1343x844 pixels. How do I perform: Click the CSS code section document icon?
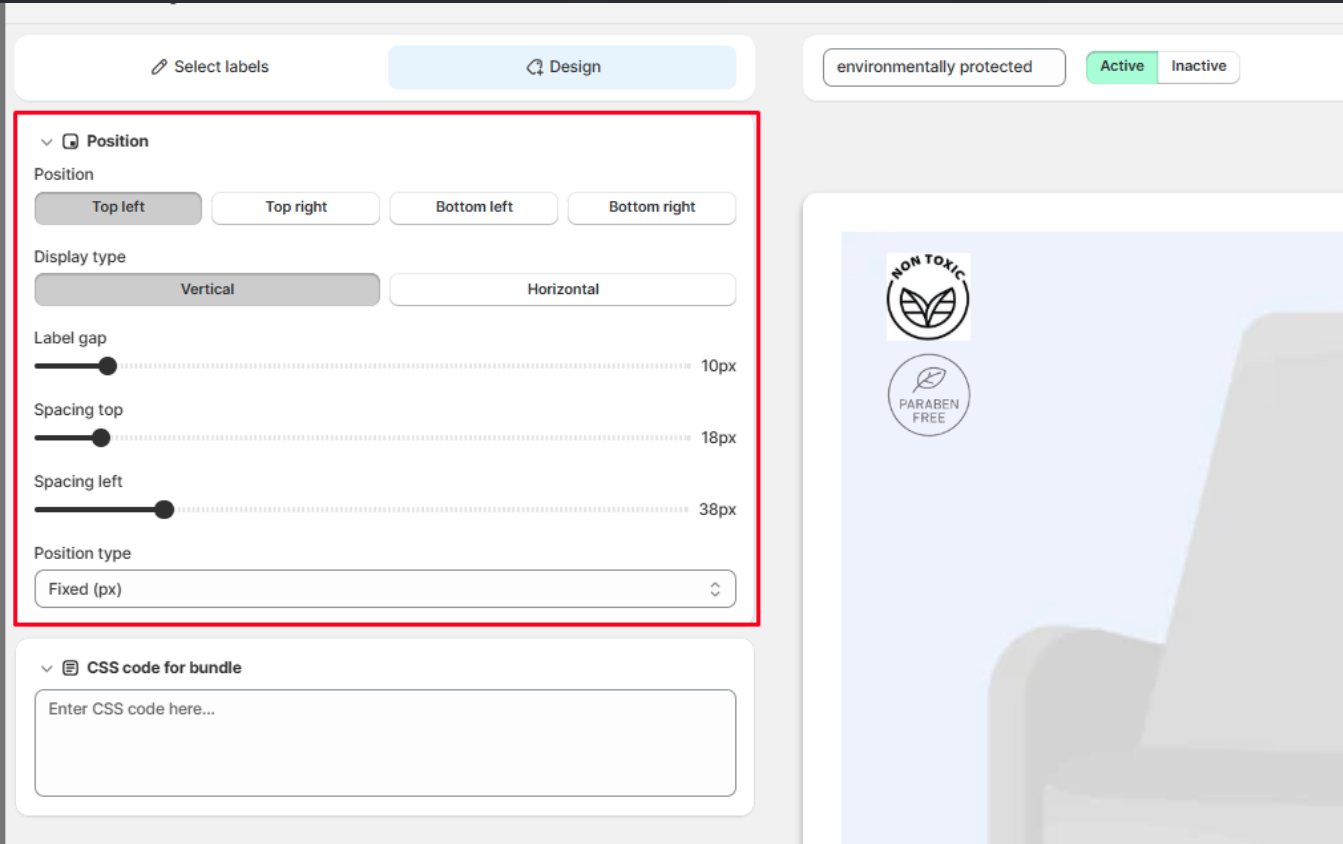tap(70, 668)
